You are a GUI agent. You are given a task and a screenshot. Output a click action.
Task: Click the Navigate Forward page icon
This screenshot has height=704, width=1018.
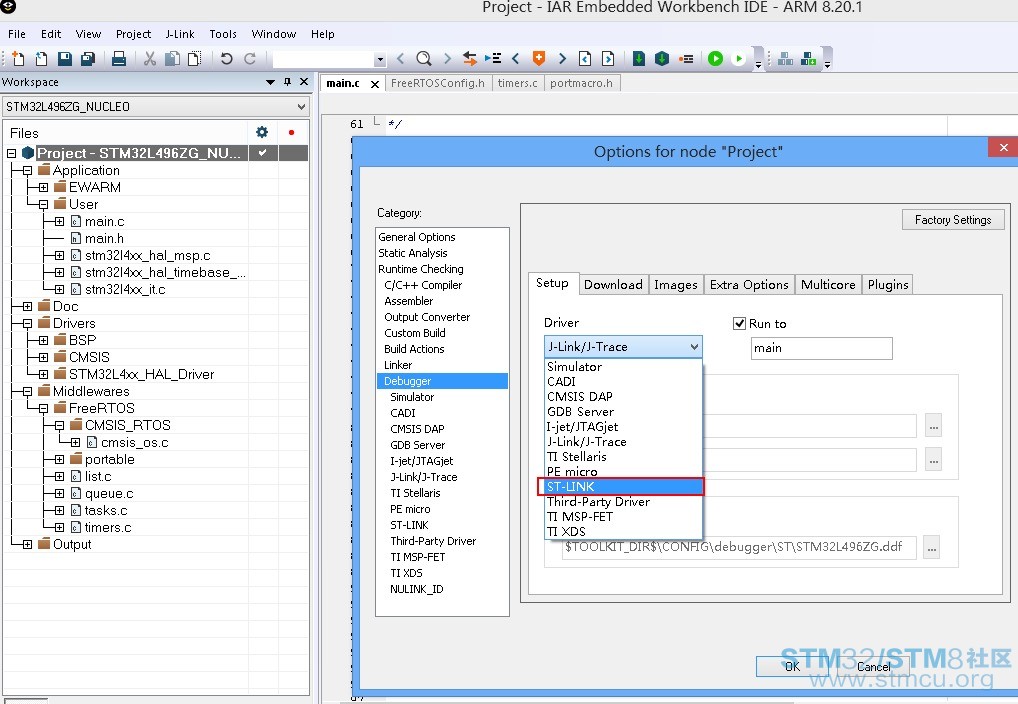coord(608,58)
